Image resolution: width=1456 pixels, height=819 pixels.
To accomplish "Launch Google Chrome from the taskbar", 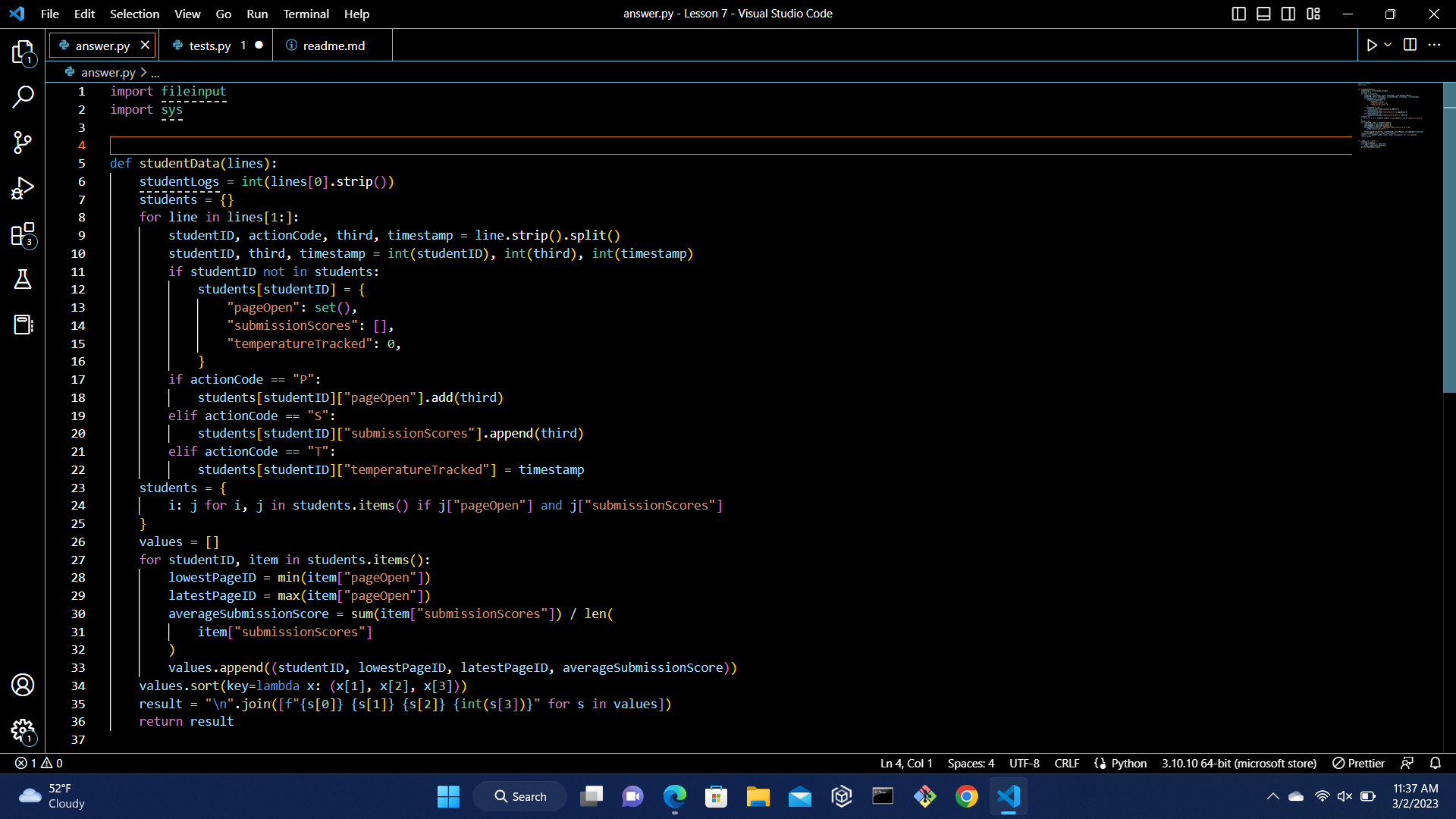I will pos(967,796).
